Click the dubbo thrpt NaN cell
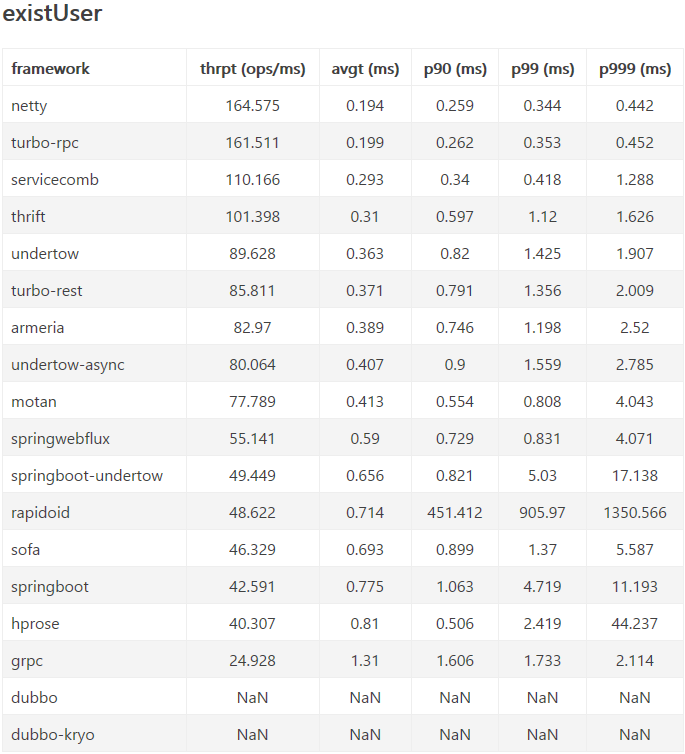 tap(253, 698)
